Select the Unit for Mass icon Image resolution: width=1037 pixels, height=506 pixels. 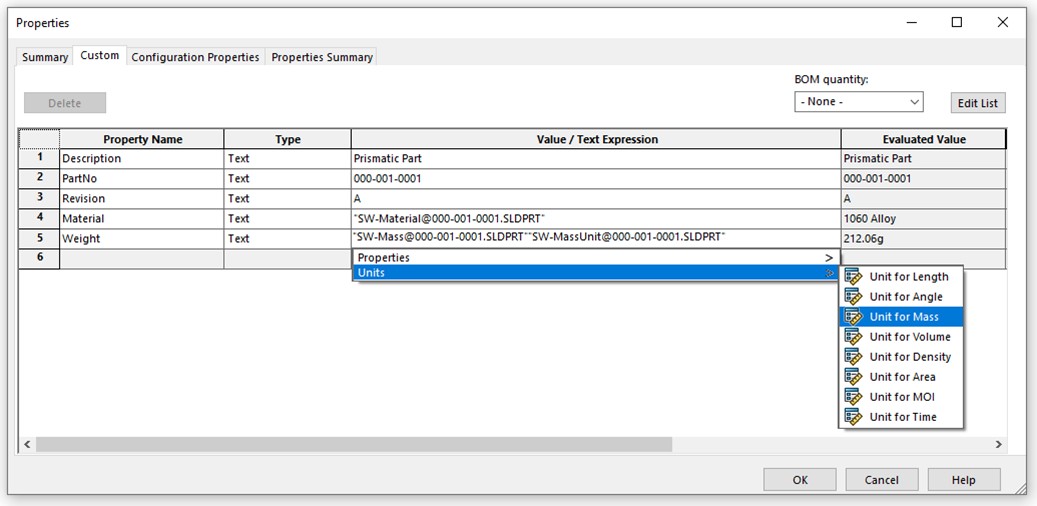853,317
